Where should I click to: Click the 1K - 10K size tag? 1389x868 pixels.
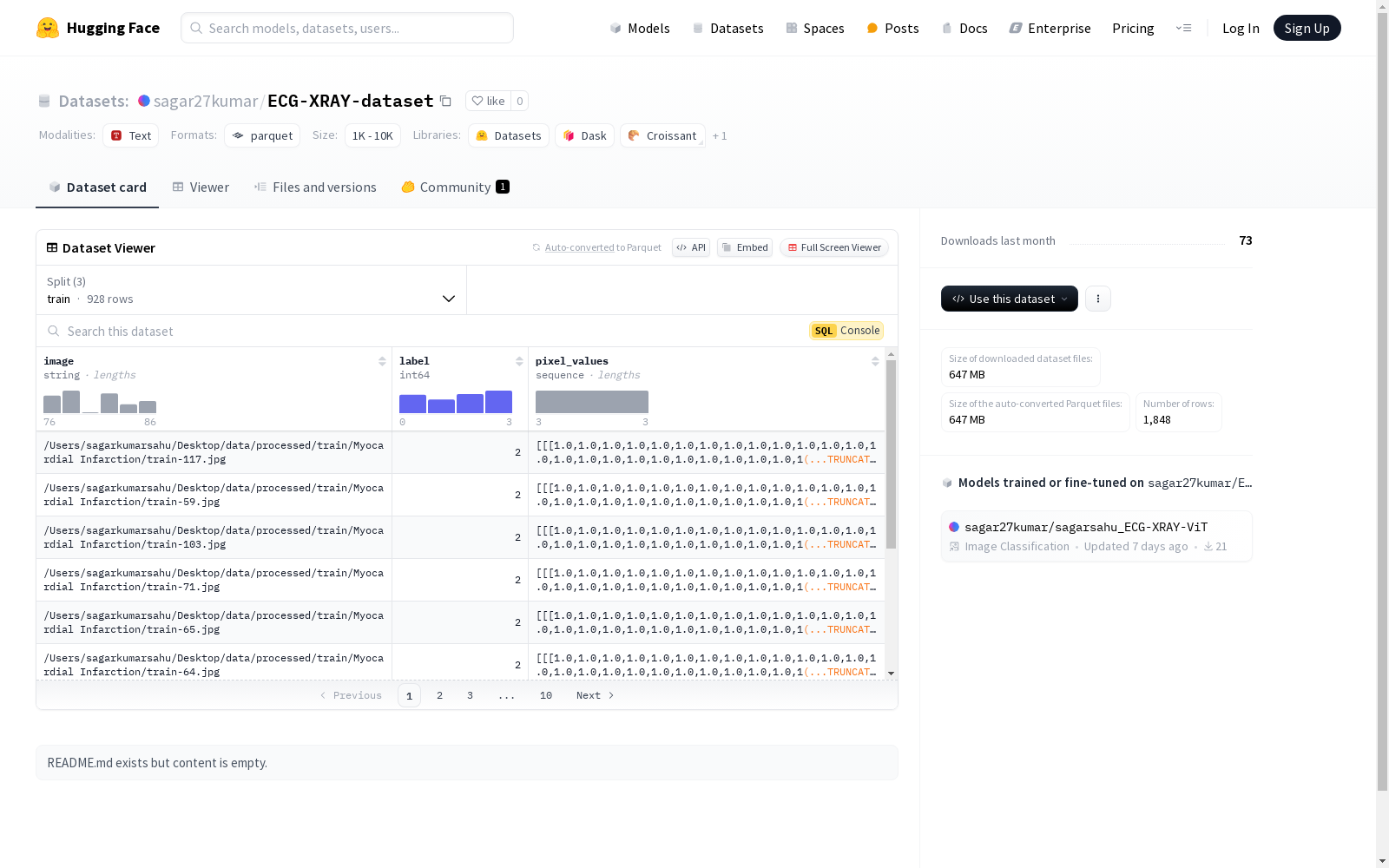[372, 135]
